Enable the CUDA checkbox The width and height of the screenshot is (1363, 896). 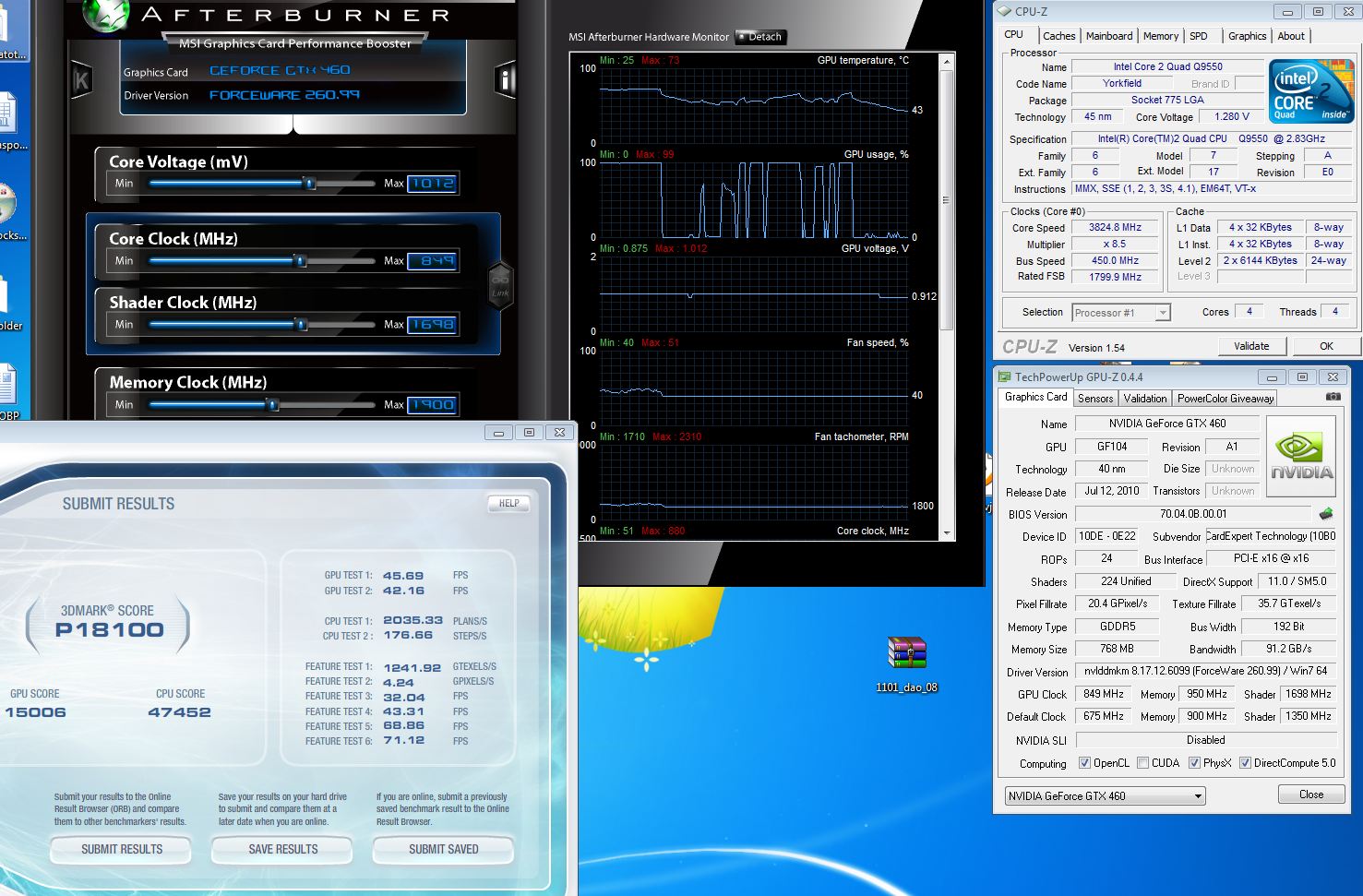1143,763
